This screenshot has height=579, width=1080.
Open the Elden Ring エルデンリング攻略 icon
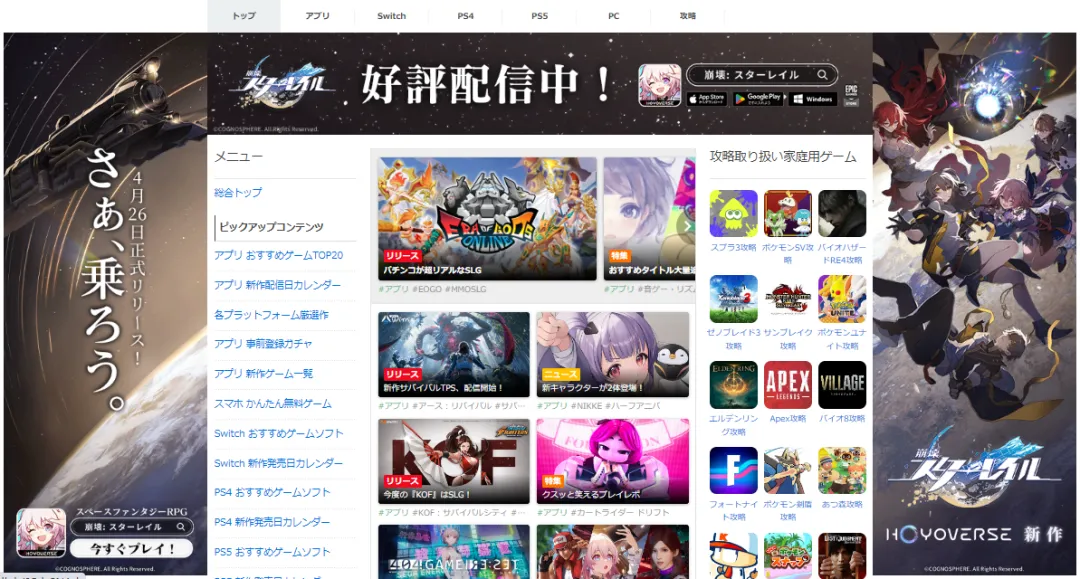pyautogui.click(x=733, y=385)
